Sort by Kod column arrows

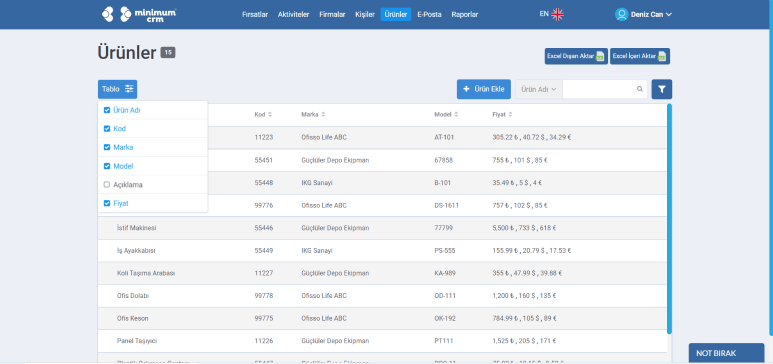coord(270,114)
